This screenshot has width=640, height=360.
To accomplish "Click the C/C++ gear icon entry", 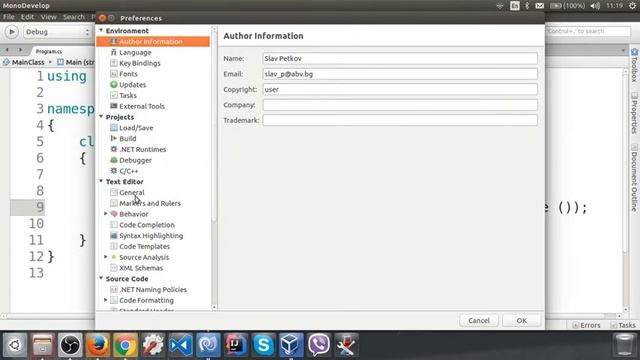I will tap(113, 171).
